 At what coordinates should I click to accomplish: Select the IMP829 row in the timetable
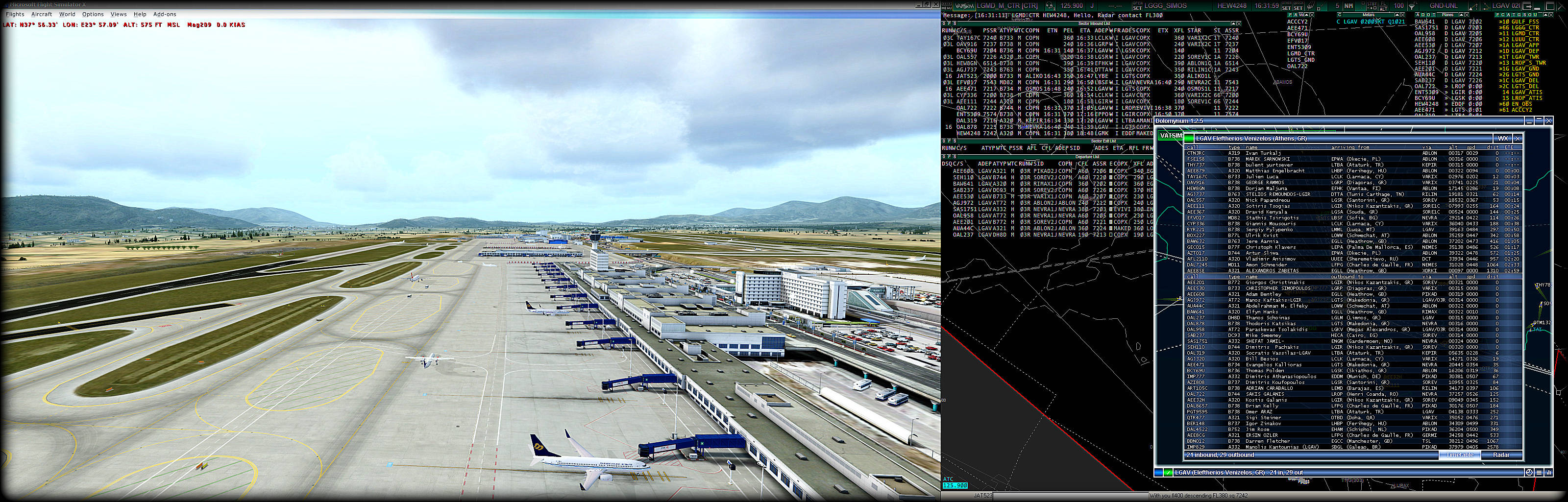click(x=1353, y=447)
